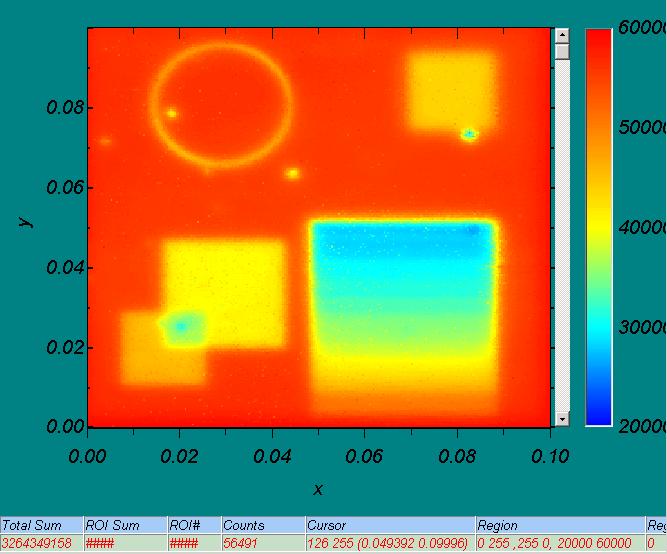Click the ROI# column header
The height and width of the screenshot is (554, 667).
coord(192,525)
